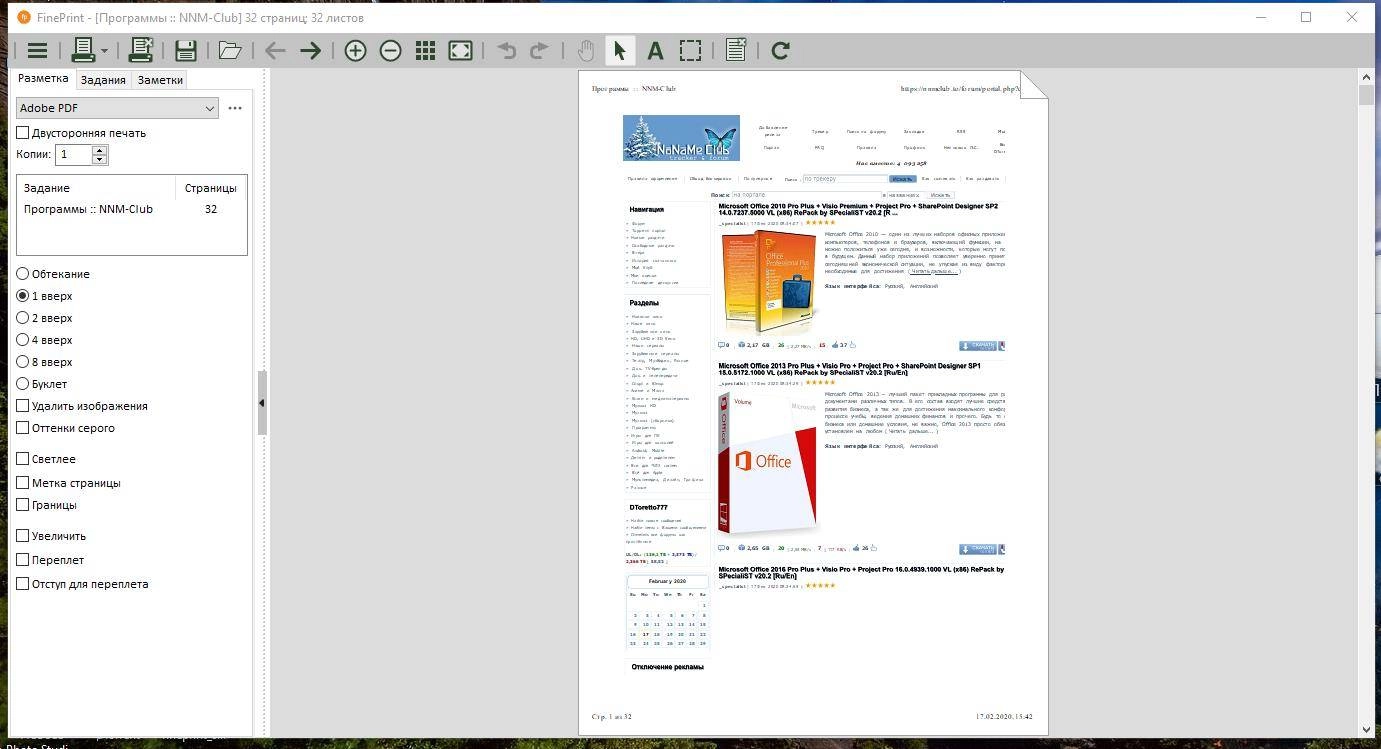Open printer options ellipsis button

click(x=235, y=108)
